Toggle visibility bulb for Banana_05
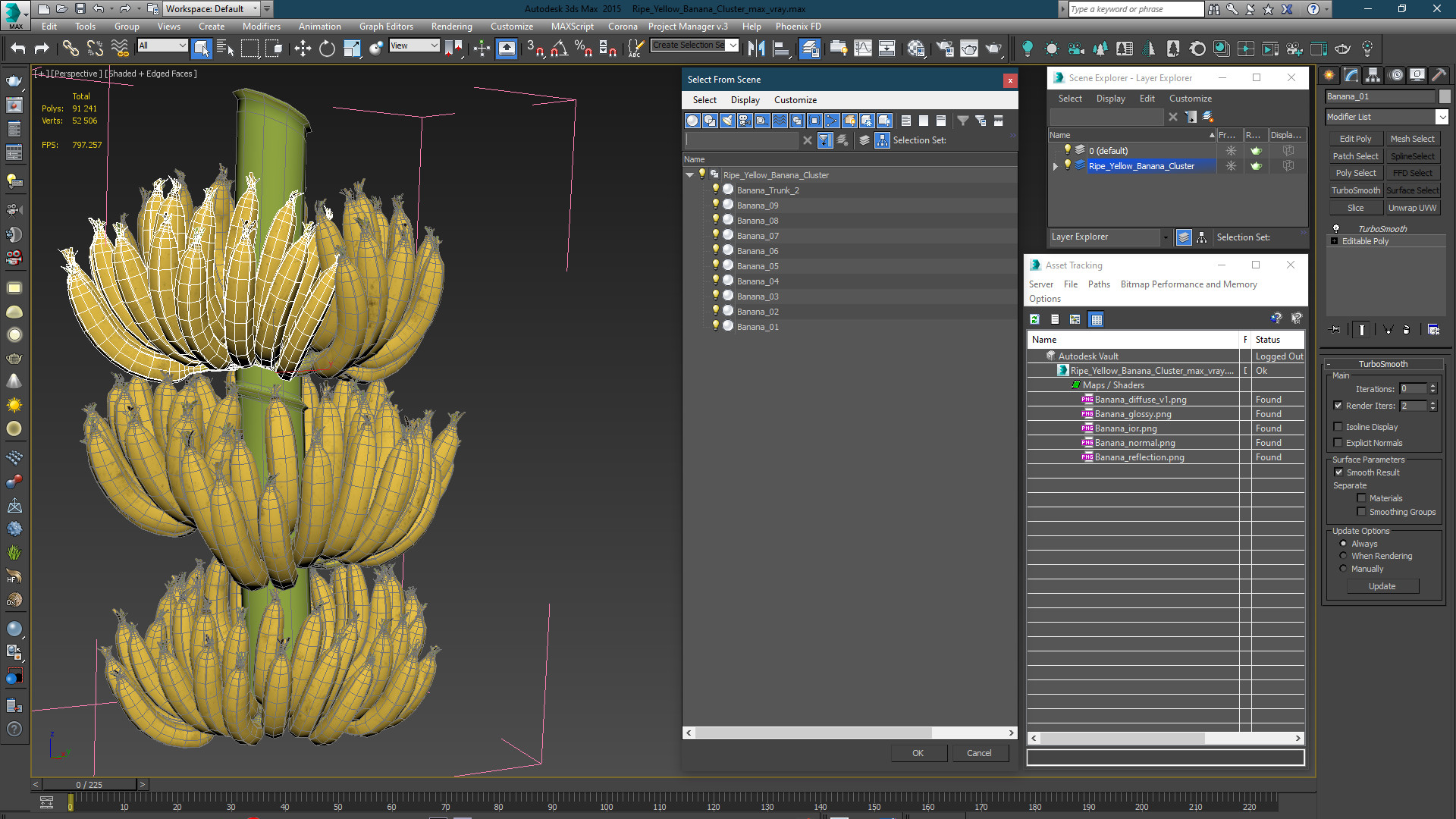 715,265
